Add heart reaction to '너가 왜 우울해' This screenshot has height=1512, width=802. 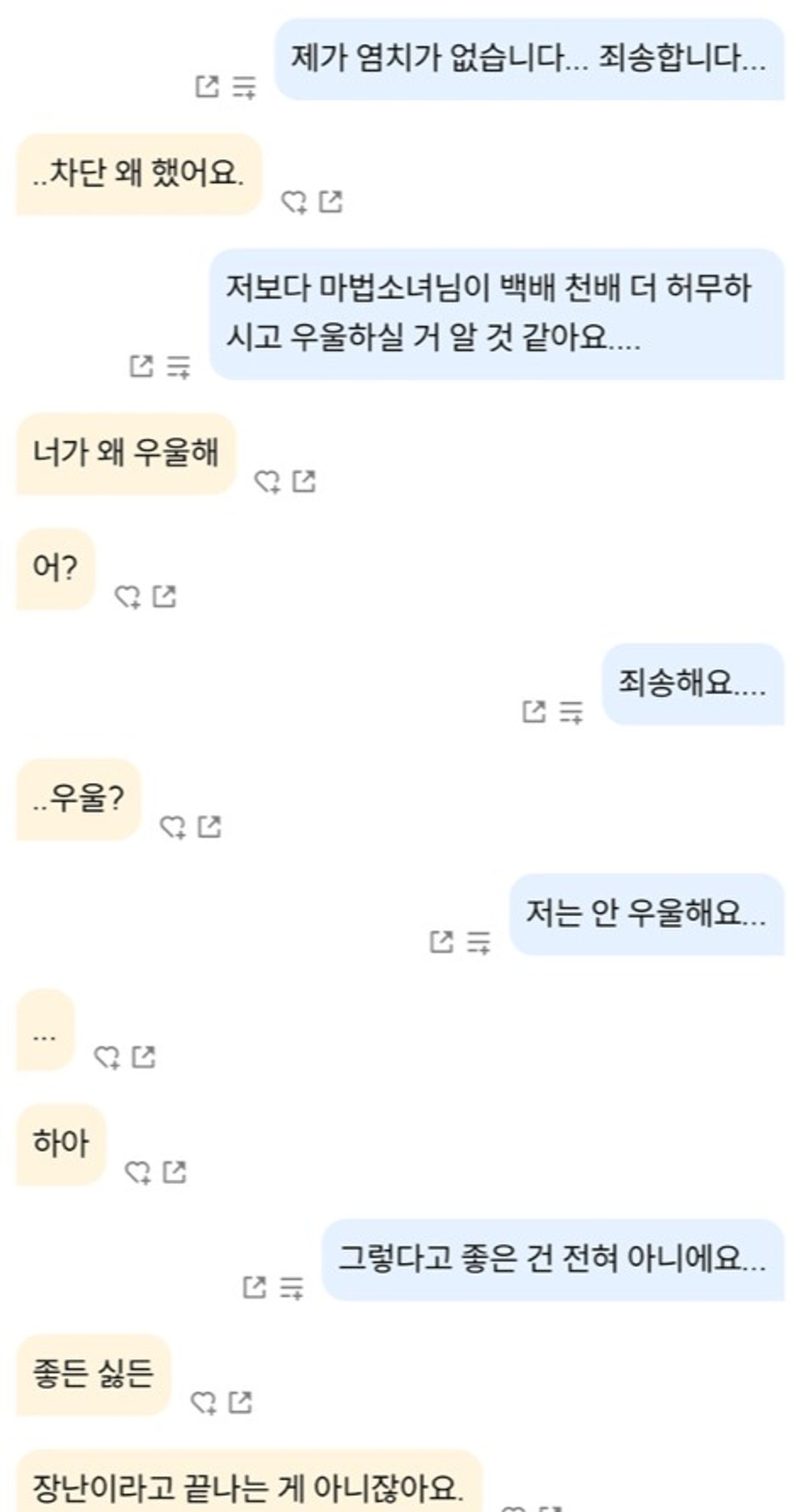tap(267, 482)
